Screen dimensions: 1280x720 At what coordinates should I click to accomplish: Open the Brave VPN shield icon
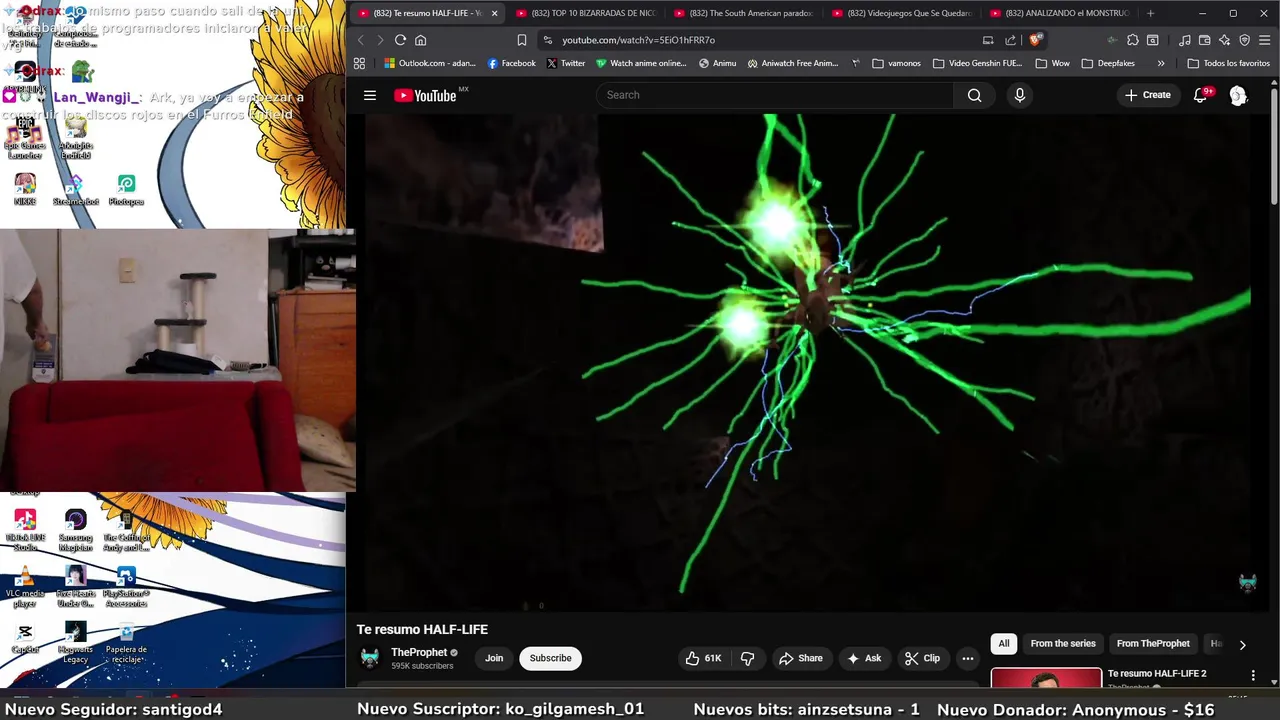[1244, 40]
